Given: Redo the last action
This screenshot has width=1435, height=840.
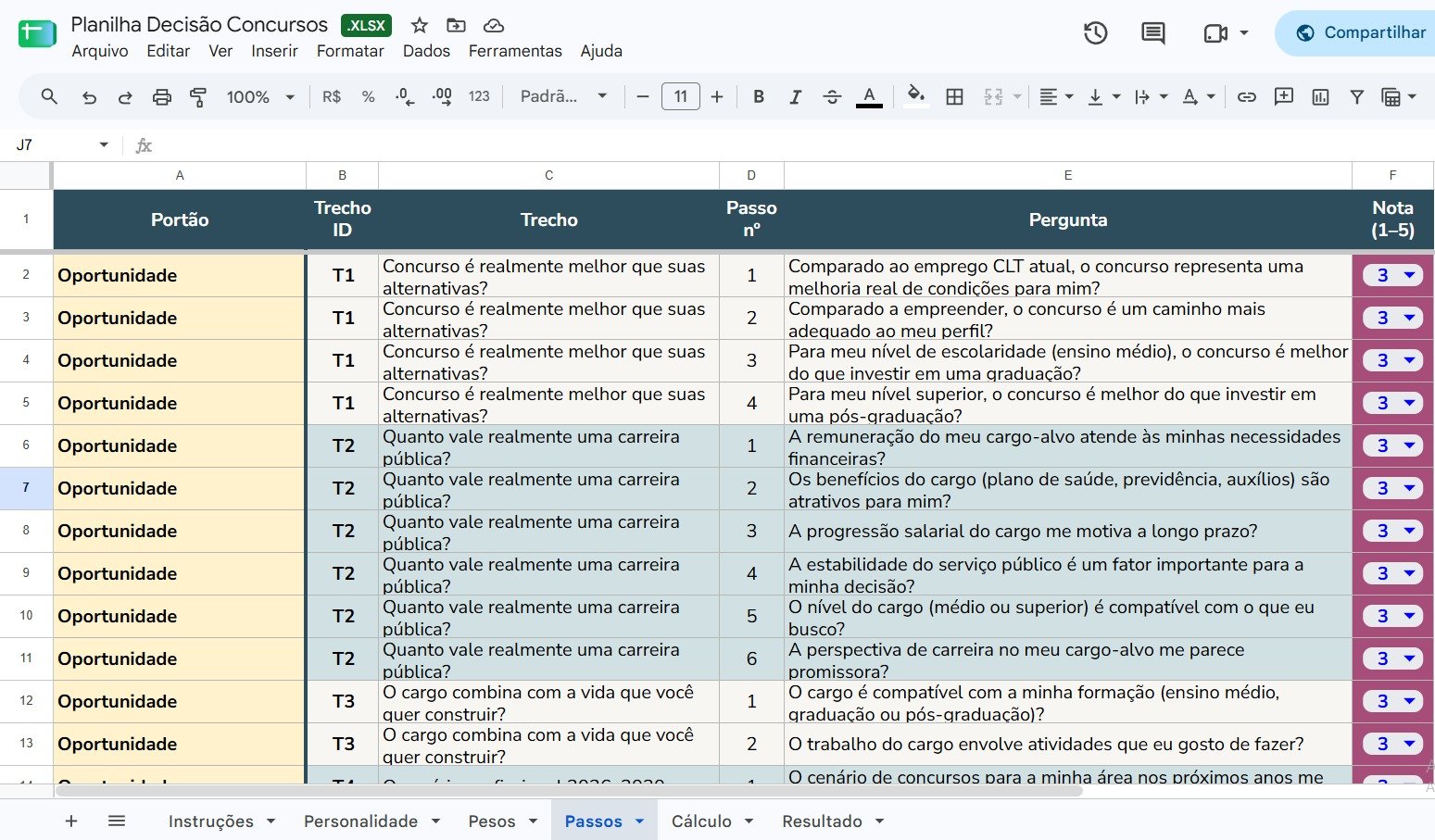Looking at the screenshot, I should point(125,96).
